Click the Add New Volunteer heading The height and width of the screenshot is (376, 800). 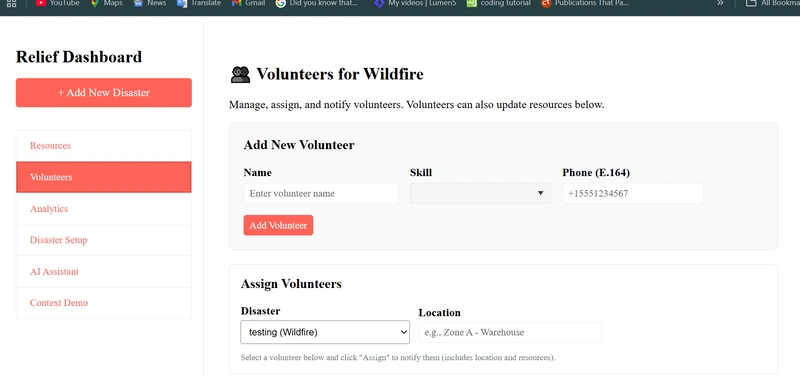[x=299, y=145]
